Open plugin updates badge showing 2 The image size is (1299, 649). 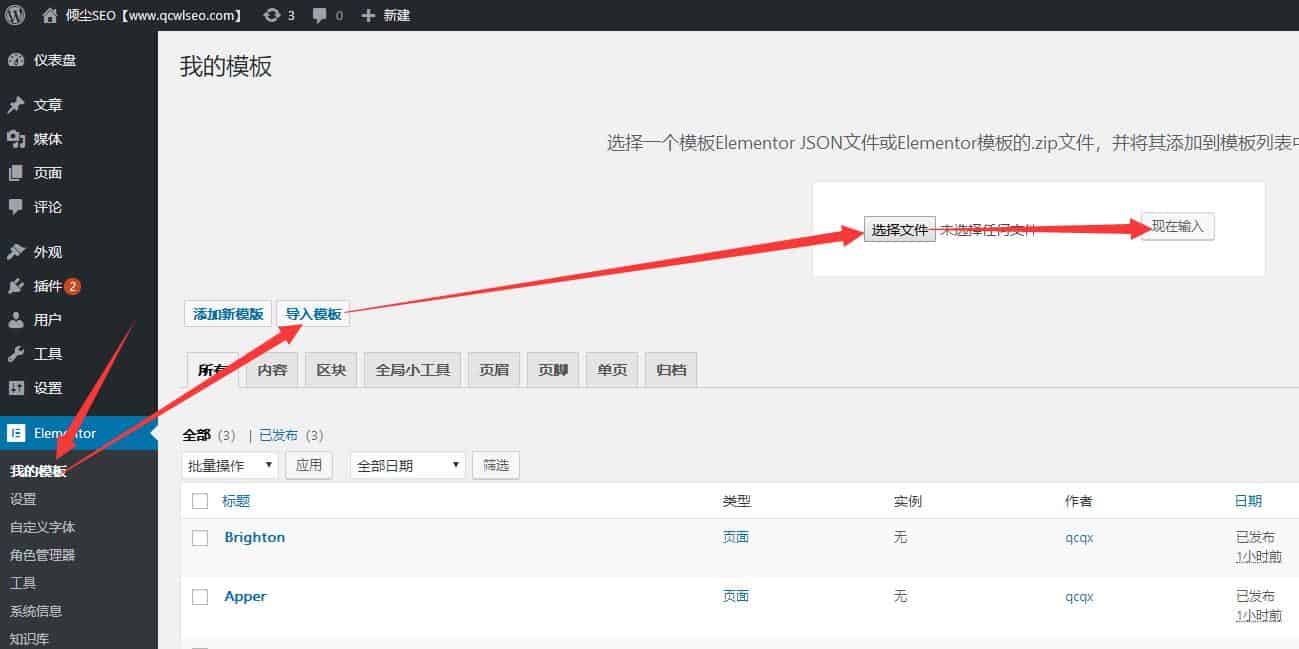tap(73, 286)
